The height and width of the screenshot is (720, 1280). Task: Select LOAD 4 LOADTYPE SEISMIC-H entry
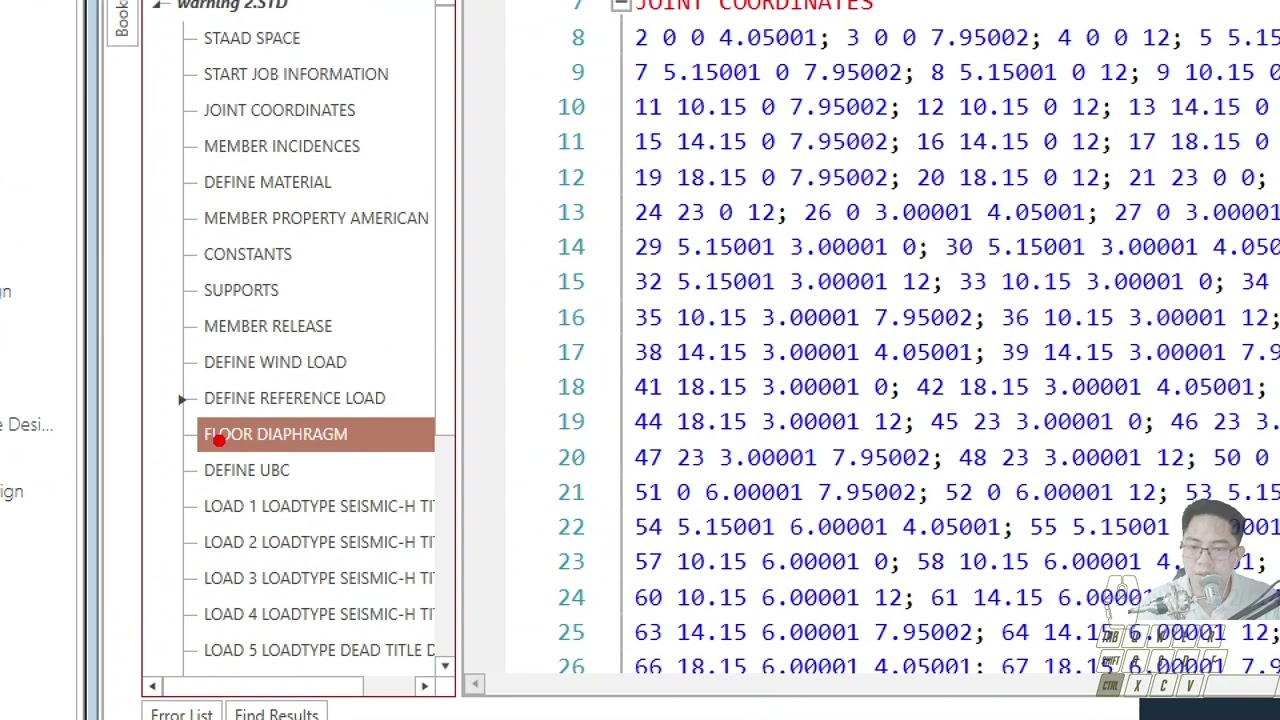pyautogui.click(x=319, y=614)
